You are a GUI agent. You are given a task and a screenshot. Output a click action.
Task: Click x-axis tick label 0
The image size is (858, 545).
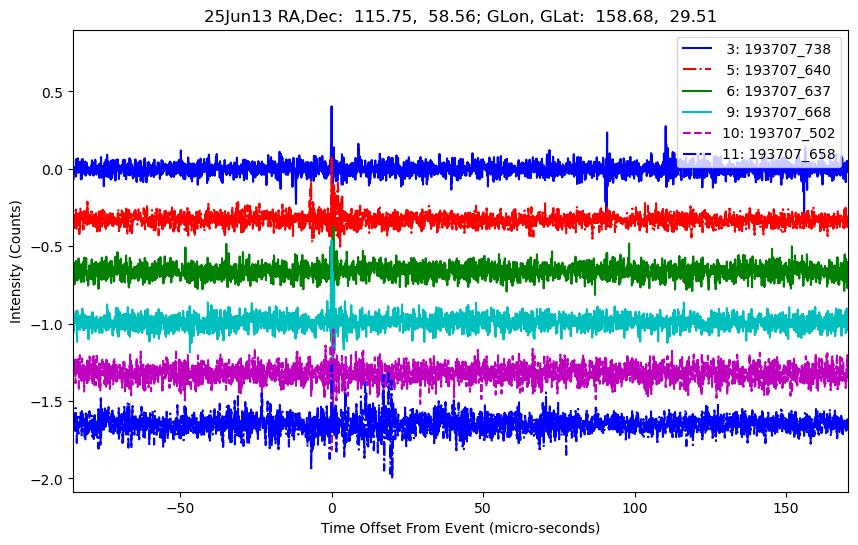click(x=332, y=508)
